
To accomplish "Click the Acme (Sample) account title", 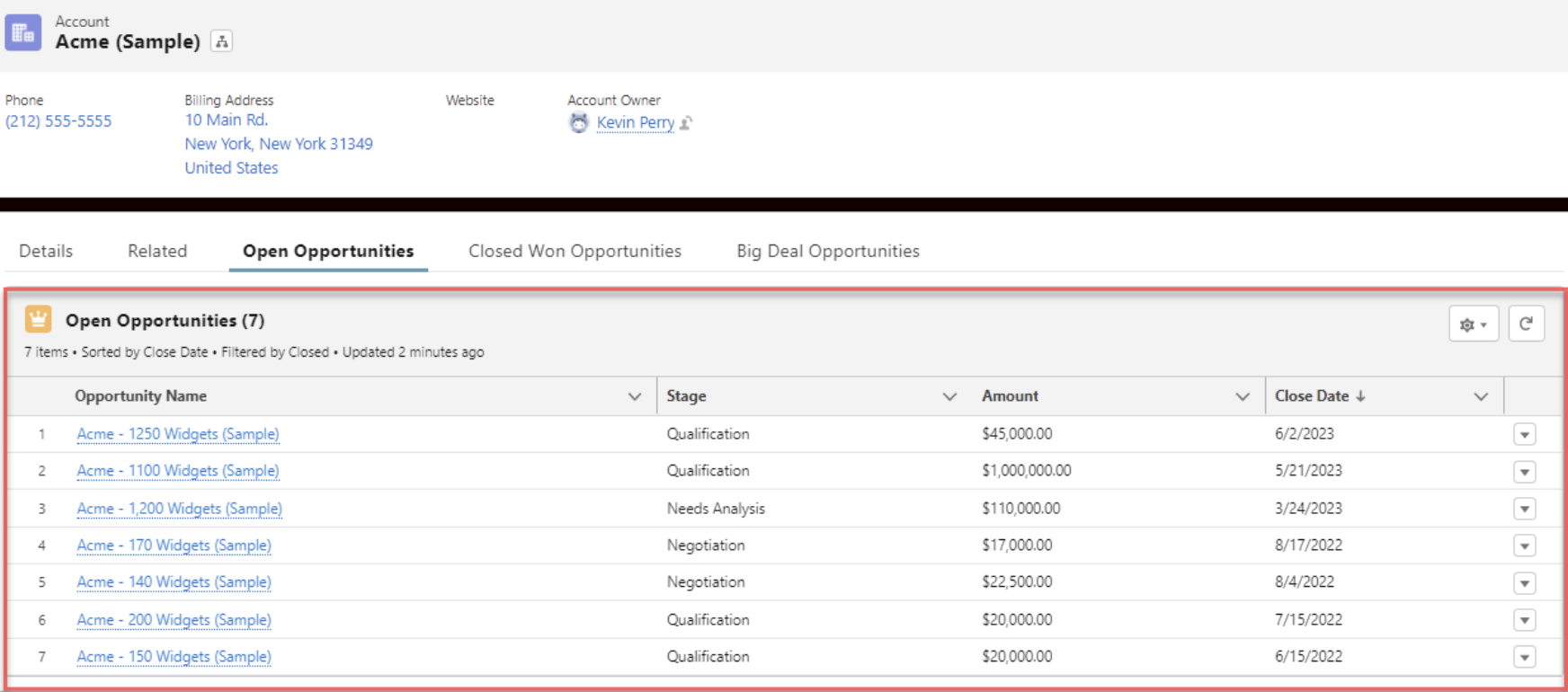I will click(128, 42).
